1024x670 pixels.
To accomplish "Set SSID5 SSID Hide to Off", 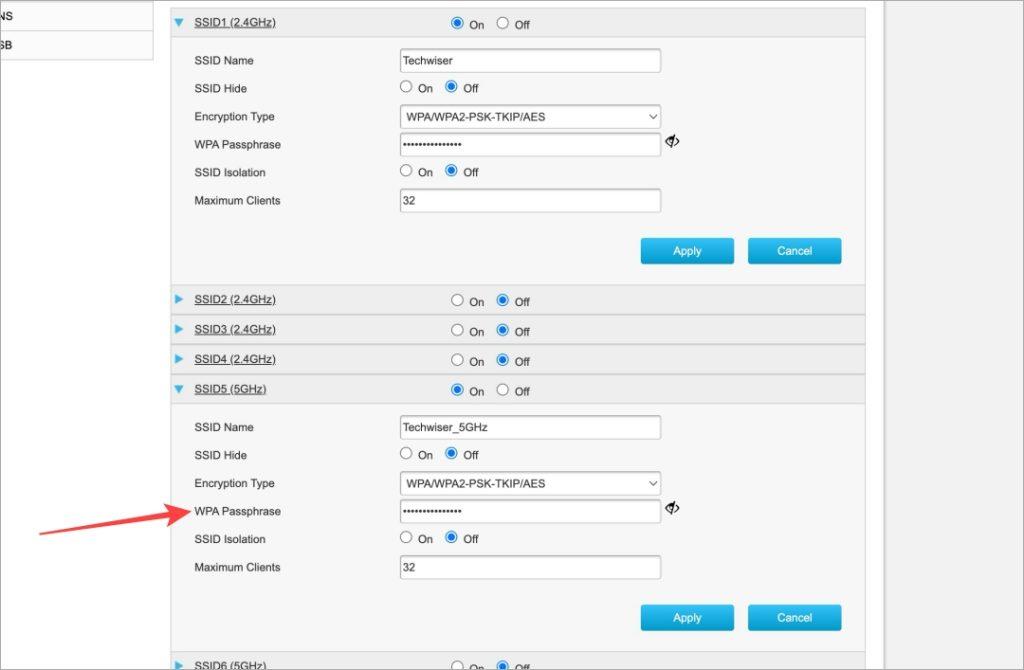I will coord(451,453).
